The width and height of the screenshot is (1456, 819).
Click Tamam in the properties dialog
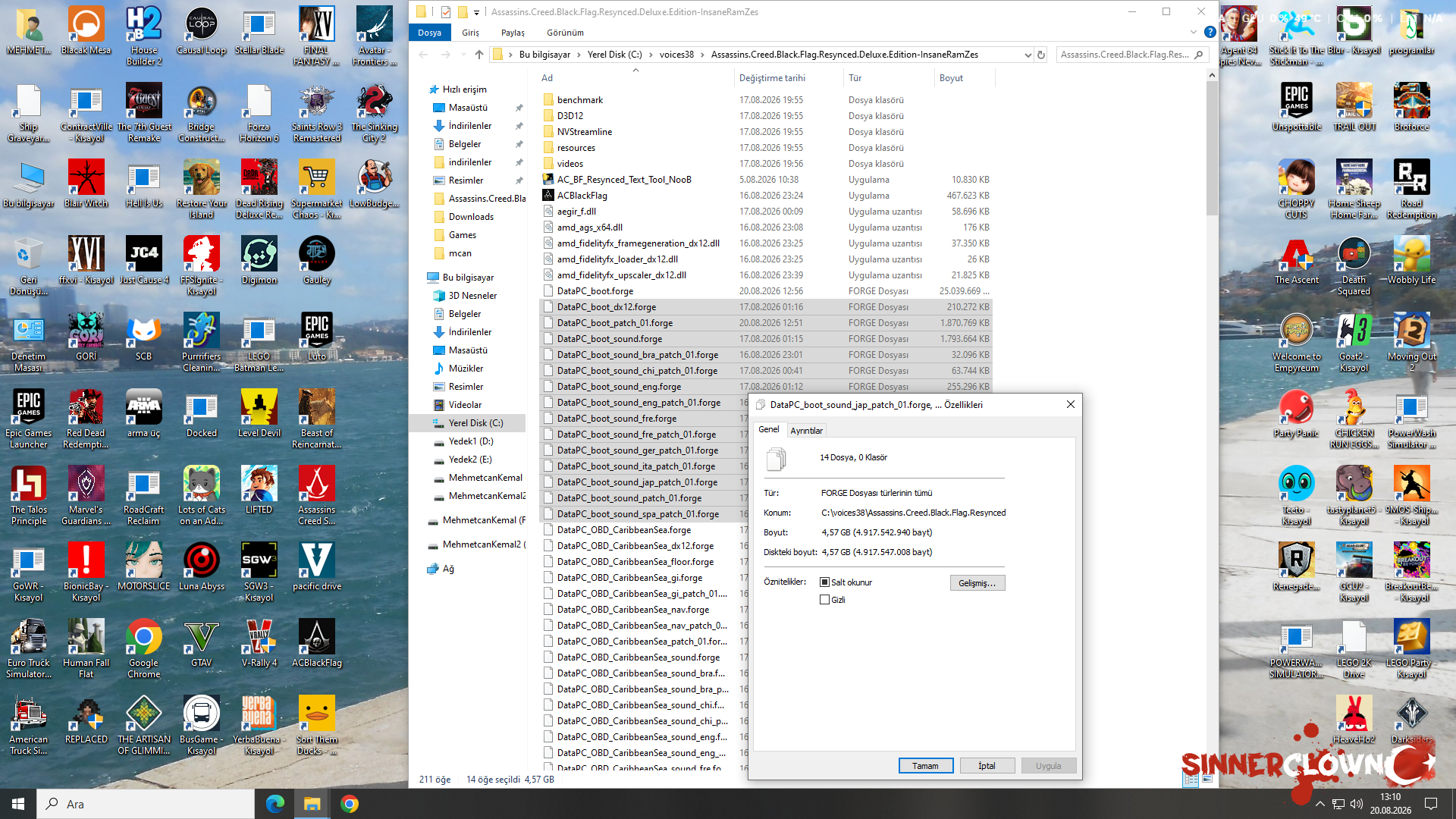tap(925, 766)
